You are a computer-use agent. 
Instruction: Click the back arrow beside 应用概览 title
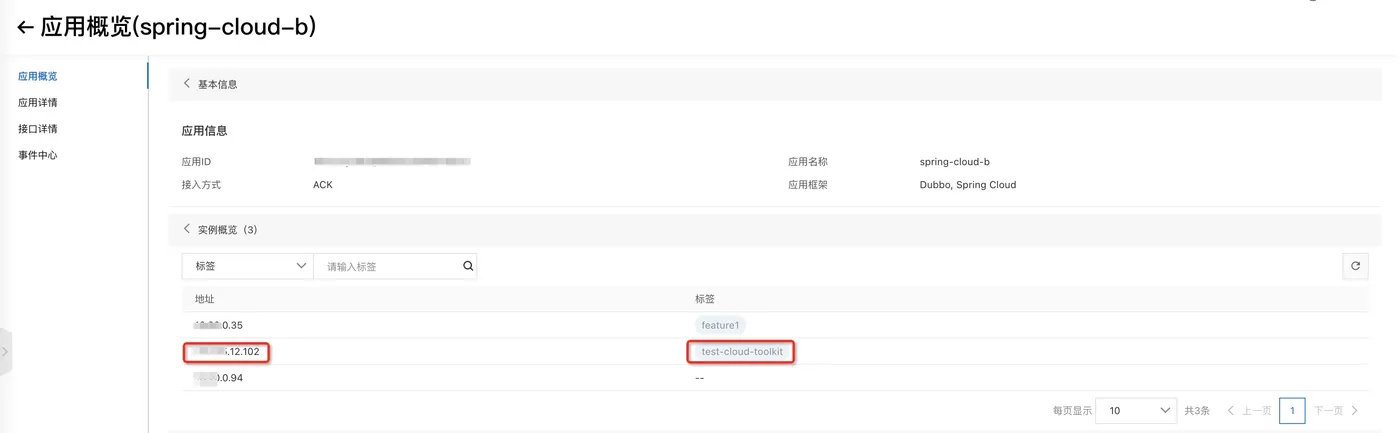point(25,27)
